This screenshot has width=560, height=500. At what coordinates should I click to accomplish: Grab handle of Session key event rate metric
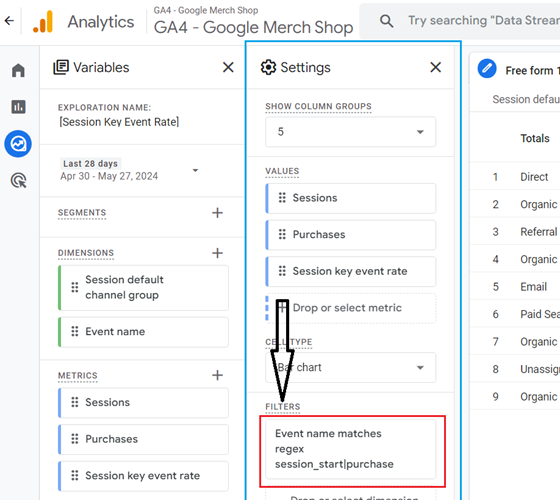75,475
